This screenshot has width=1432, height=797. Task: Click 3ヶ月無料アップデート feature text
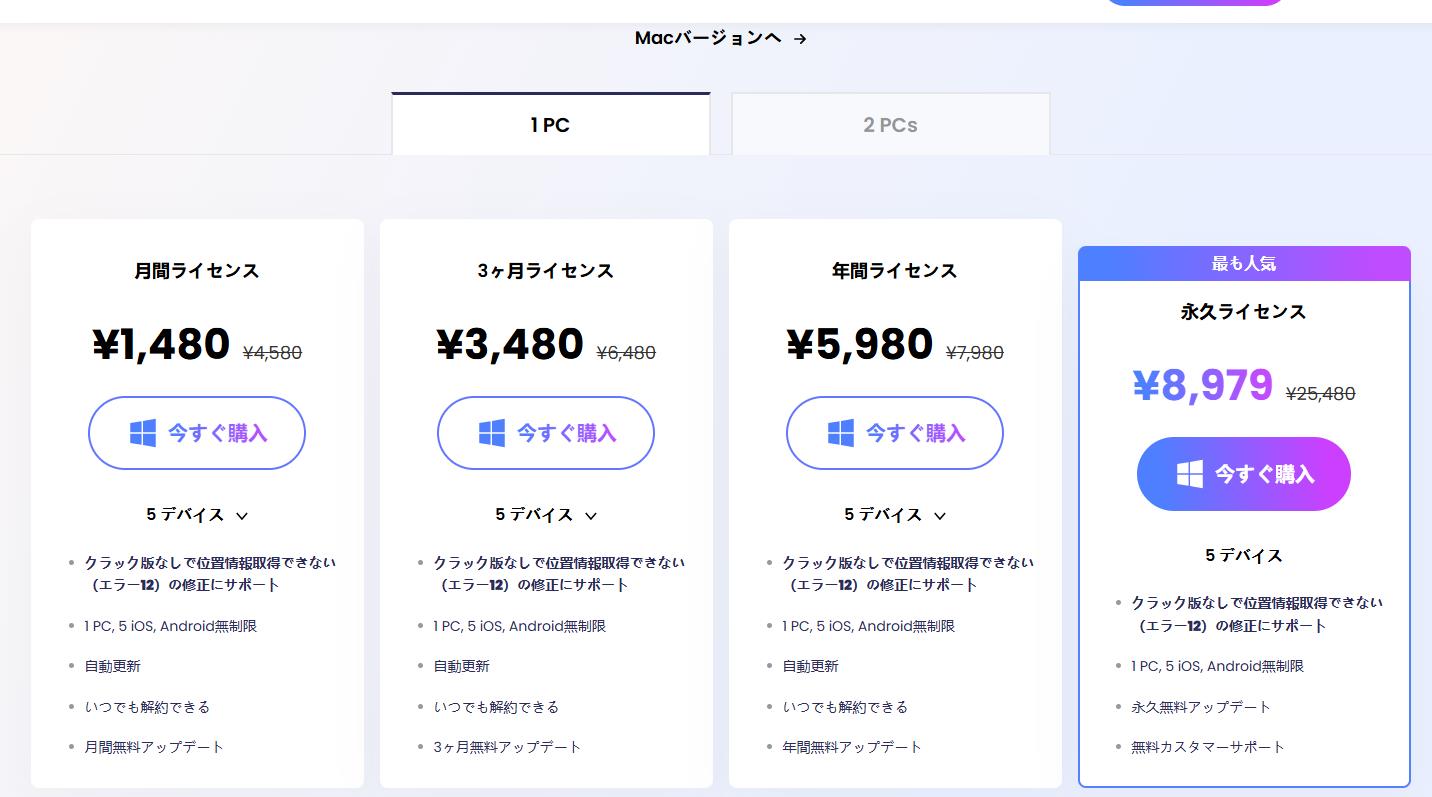(x=507, y=747)
